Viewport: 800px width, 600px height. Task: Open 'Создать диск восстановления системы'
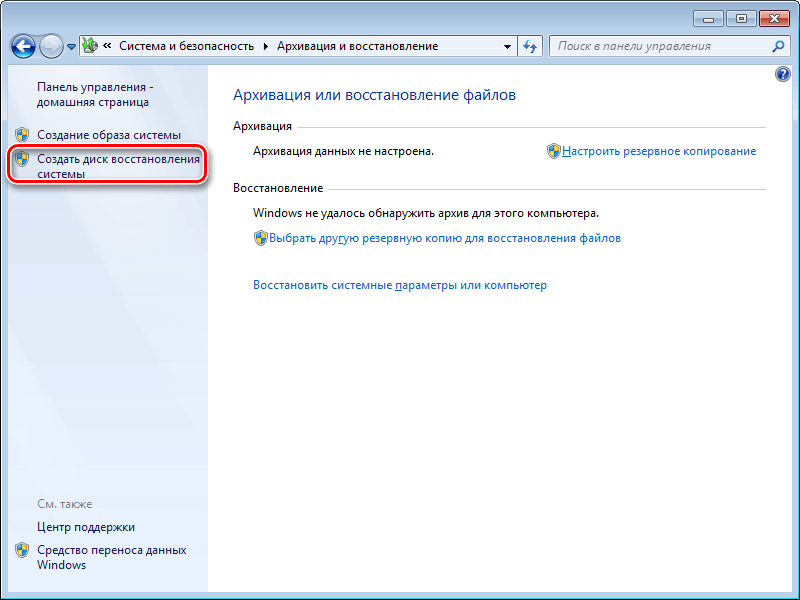coord(118,166)
